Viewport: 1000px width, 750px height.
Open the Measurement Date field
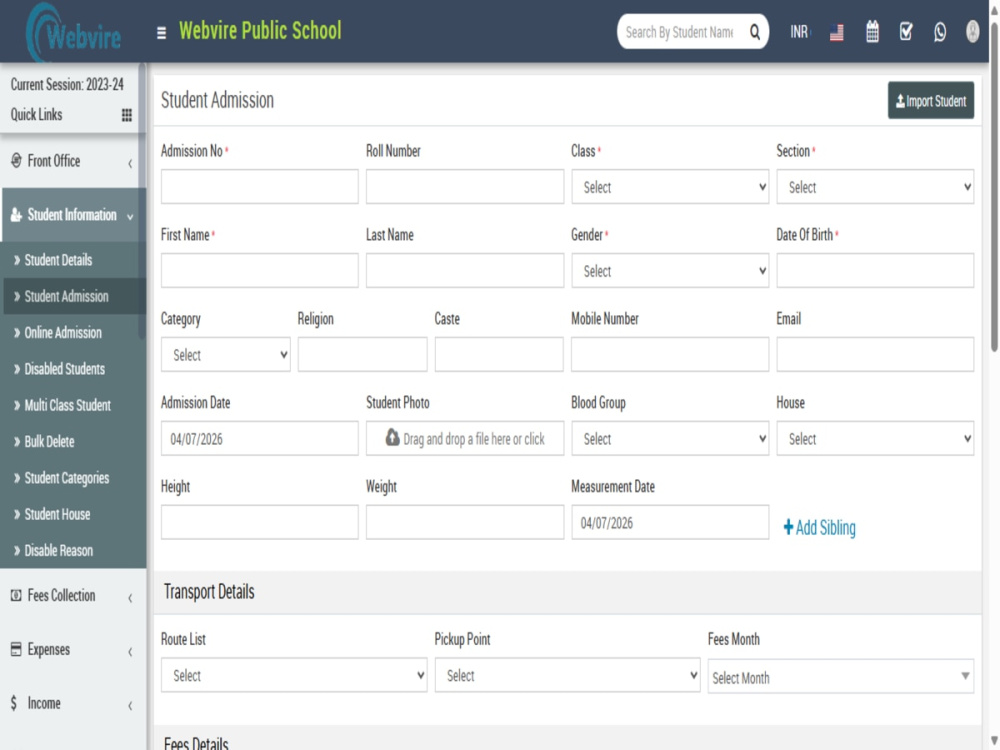pos(670,522)
